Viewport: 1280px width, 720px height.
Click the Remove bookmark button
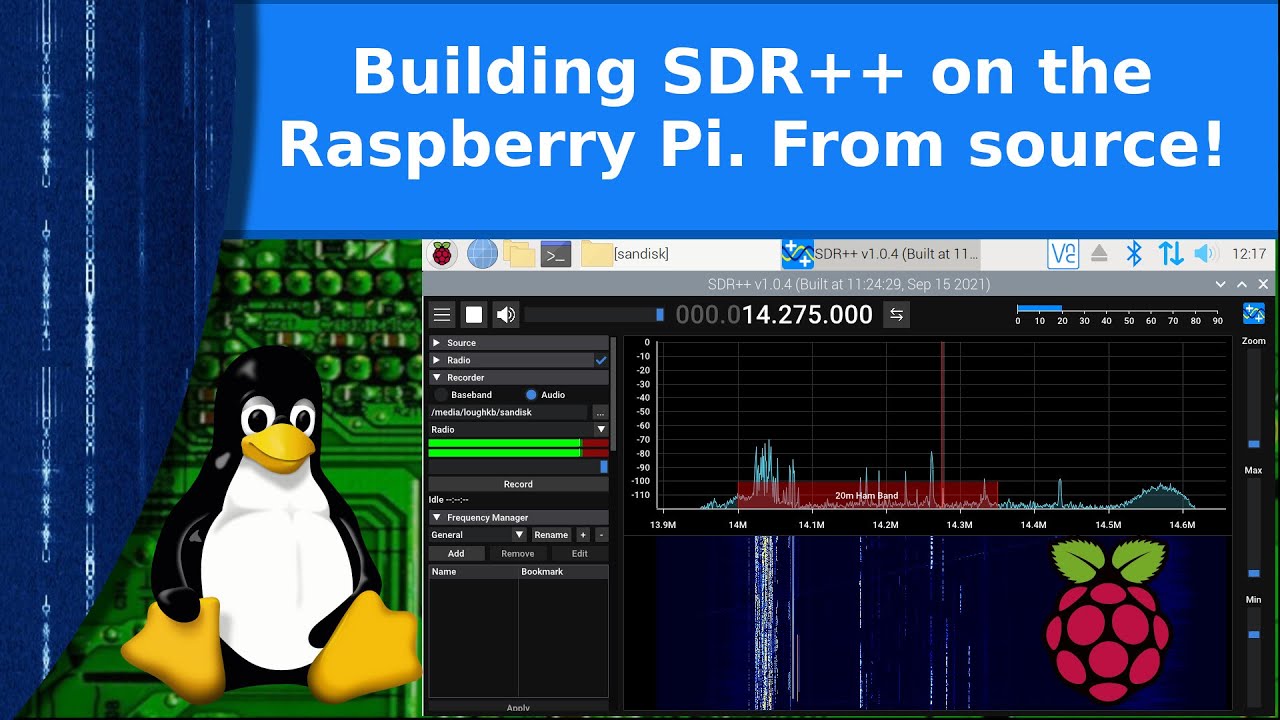point(517,553)
